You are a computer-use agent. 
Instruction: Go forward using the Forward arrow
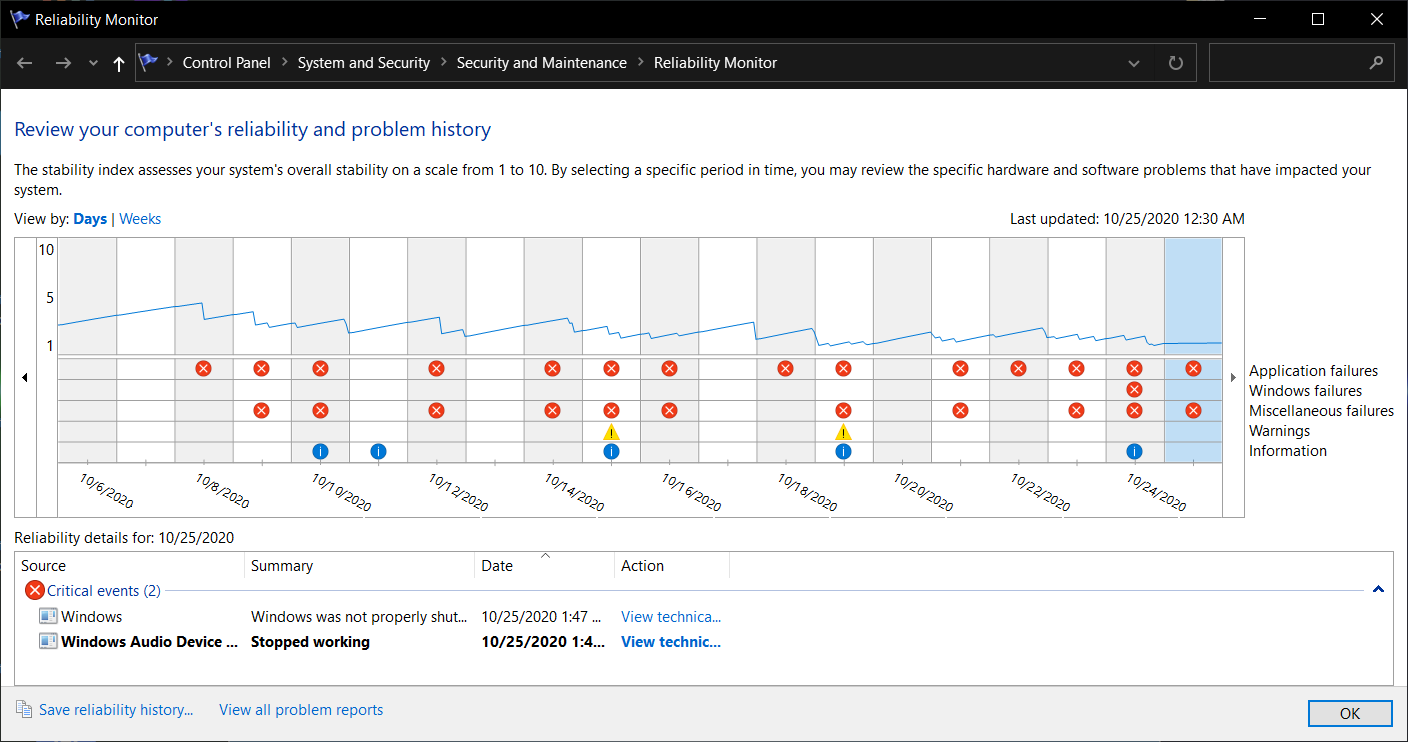click(63, 63)
